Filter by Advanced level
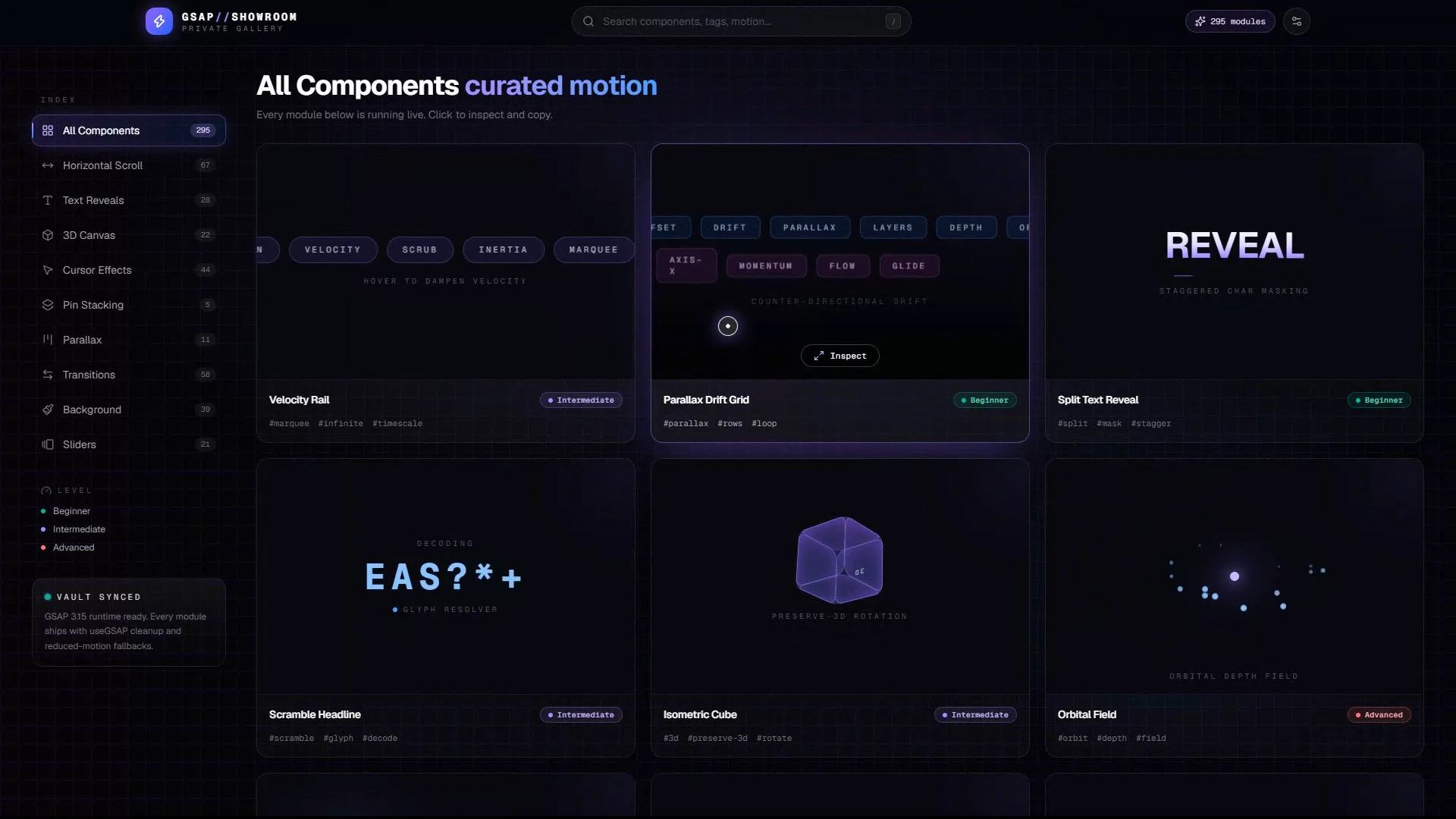The height and width of the screenshot is (819, 1456). click(x=68, y=548)
